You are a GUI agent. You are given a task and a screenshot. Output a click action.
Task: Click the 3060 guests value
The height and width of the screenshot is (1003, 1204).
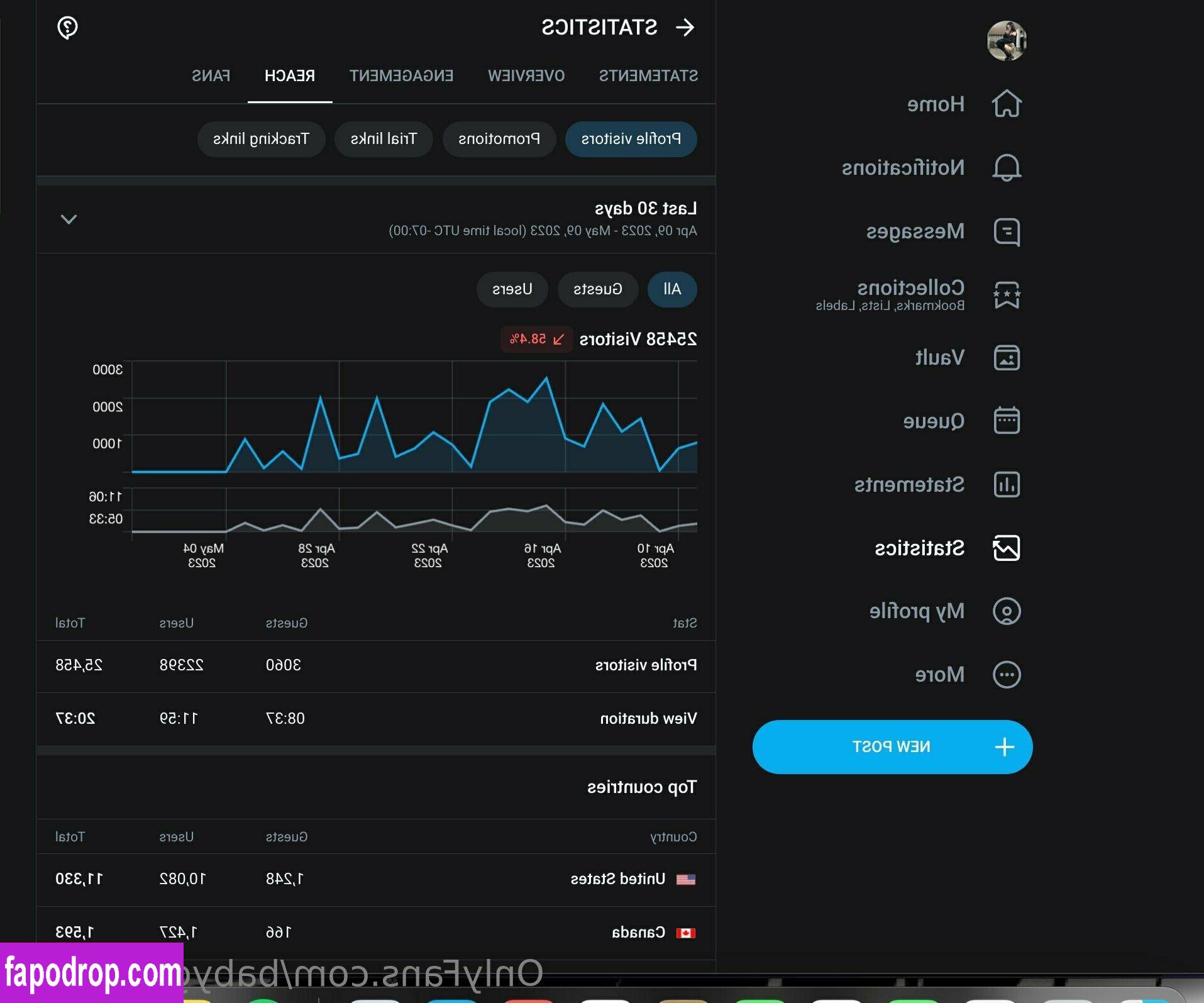tap(284, 665)
